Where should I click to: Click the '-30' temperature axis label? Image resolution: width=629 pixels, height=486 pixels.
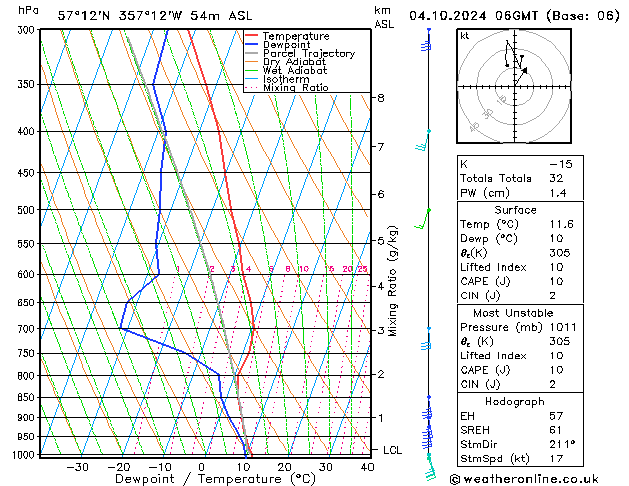click(x=77, y=467)
